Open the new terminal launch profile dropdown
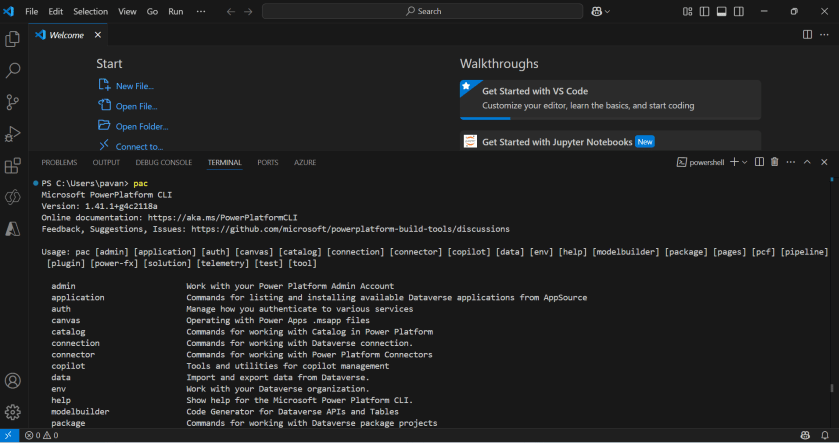 point(744,162)
